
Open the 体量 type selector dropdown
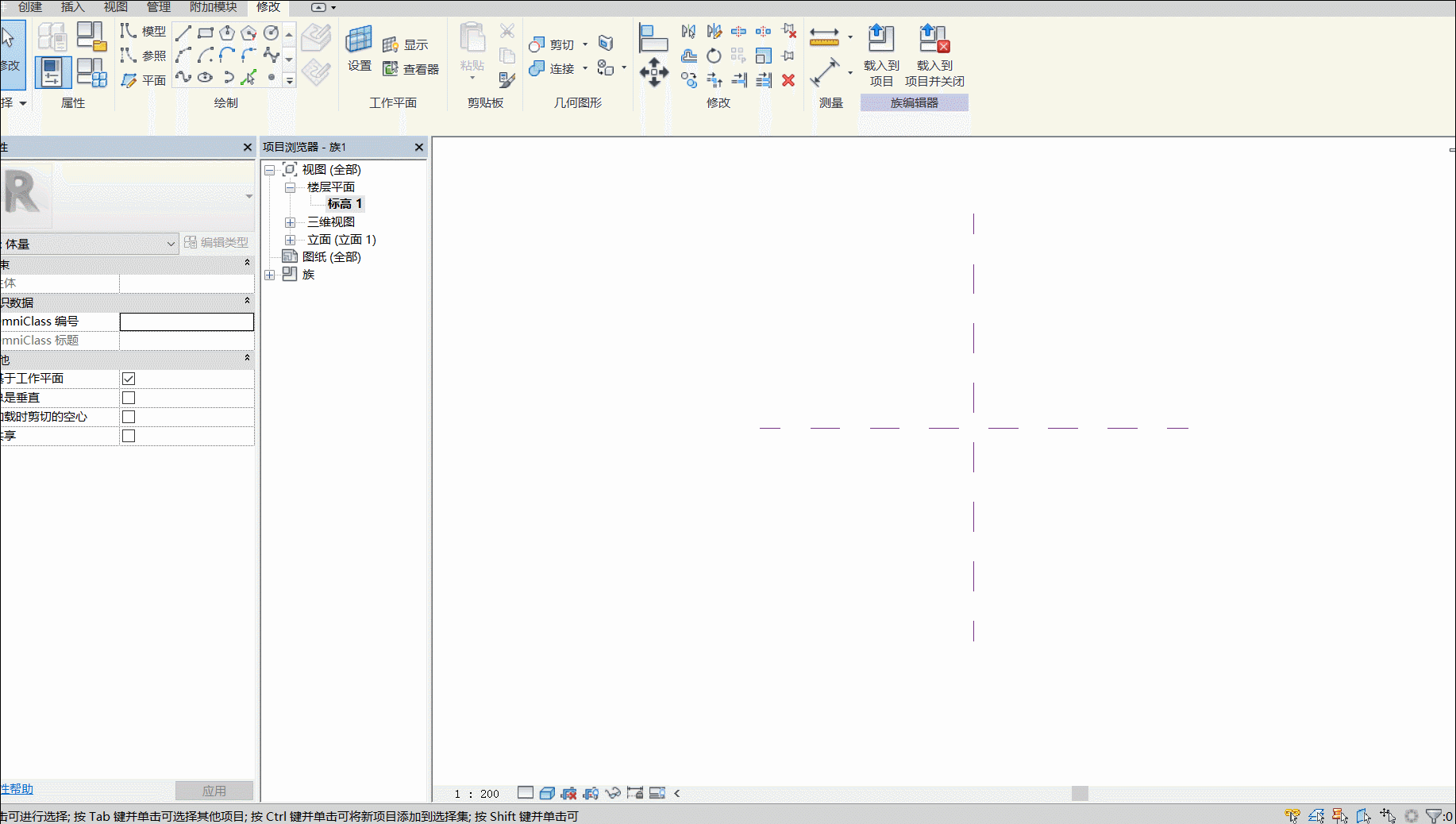[170, 244]
